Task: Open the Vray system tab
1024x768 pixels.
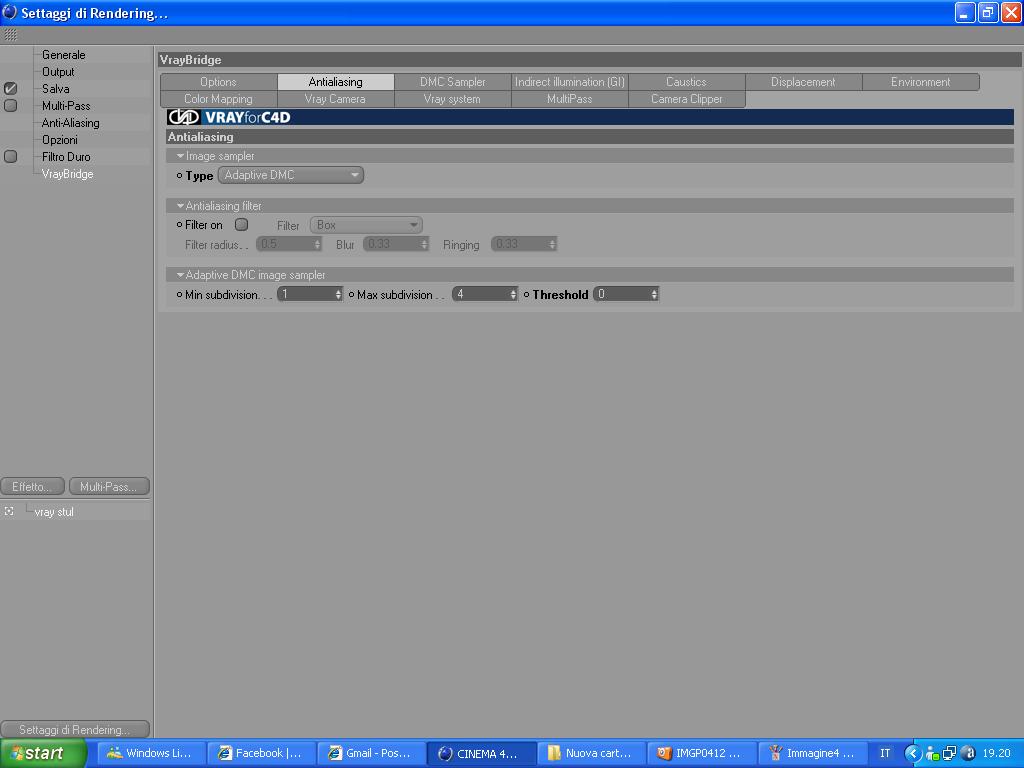Action: click(453, 99)
